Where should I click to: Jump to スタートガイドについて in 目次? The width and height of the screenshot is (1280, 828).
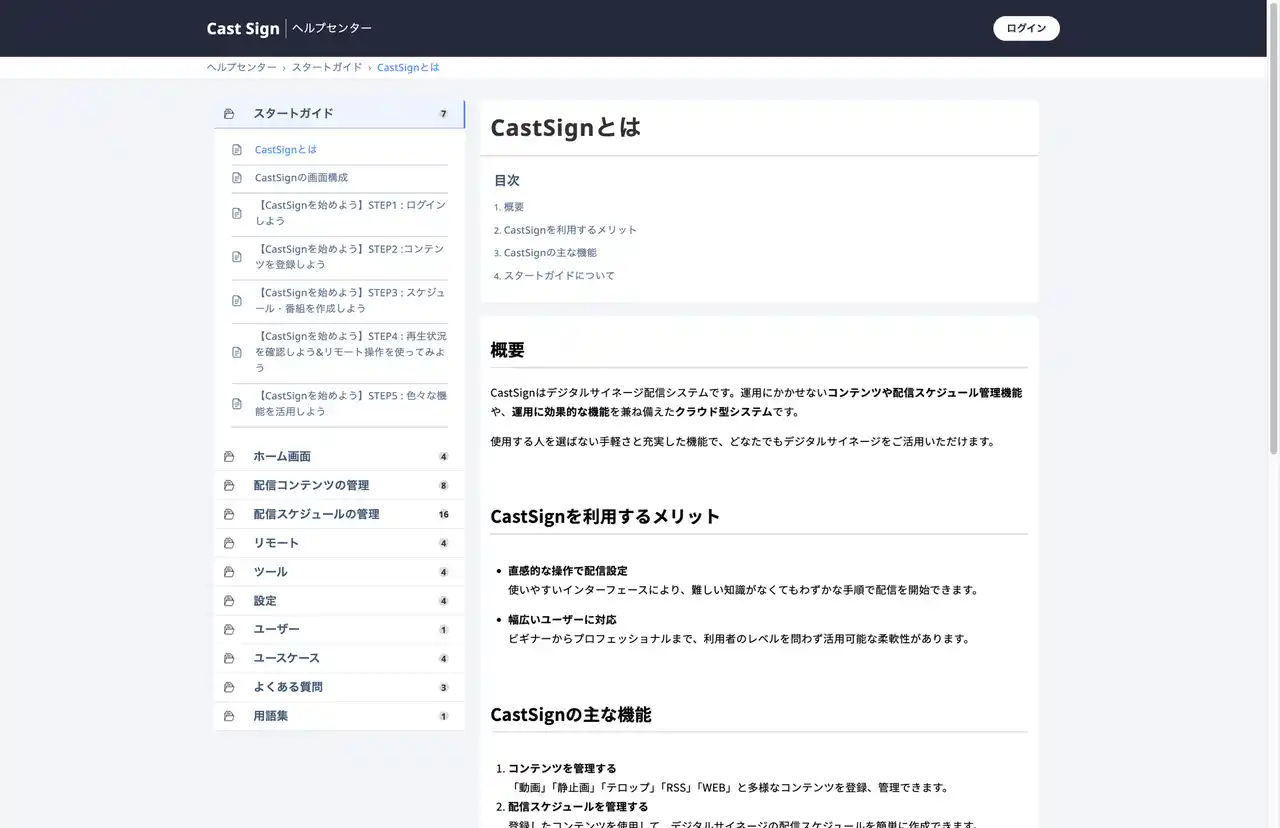559,276
